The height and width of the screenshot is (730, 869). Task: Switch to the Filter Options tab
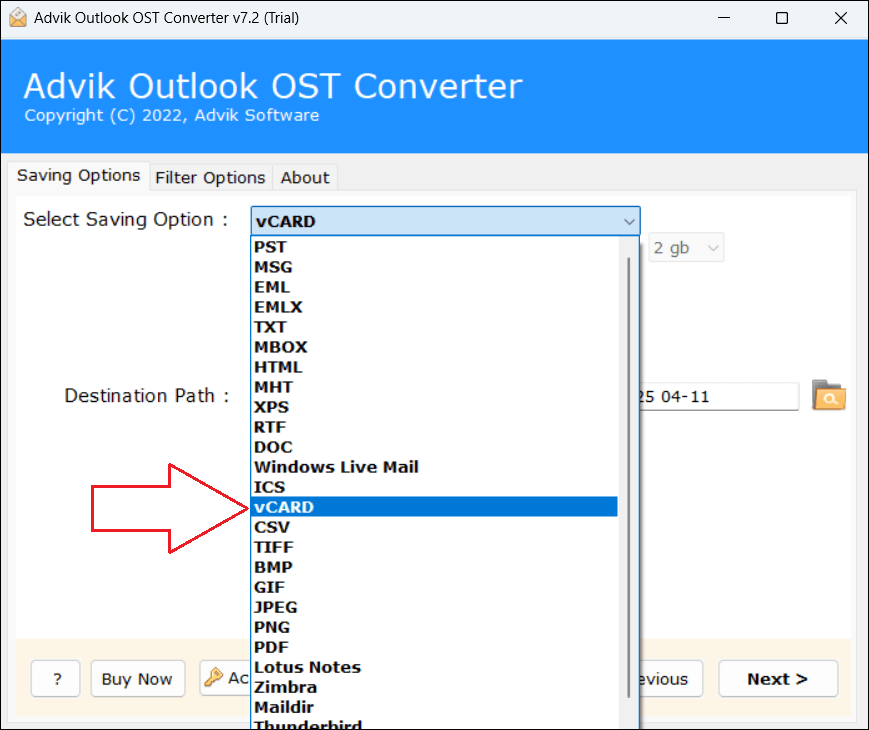pos(210,178)
